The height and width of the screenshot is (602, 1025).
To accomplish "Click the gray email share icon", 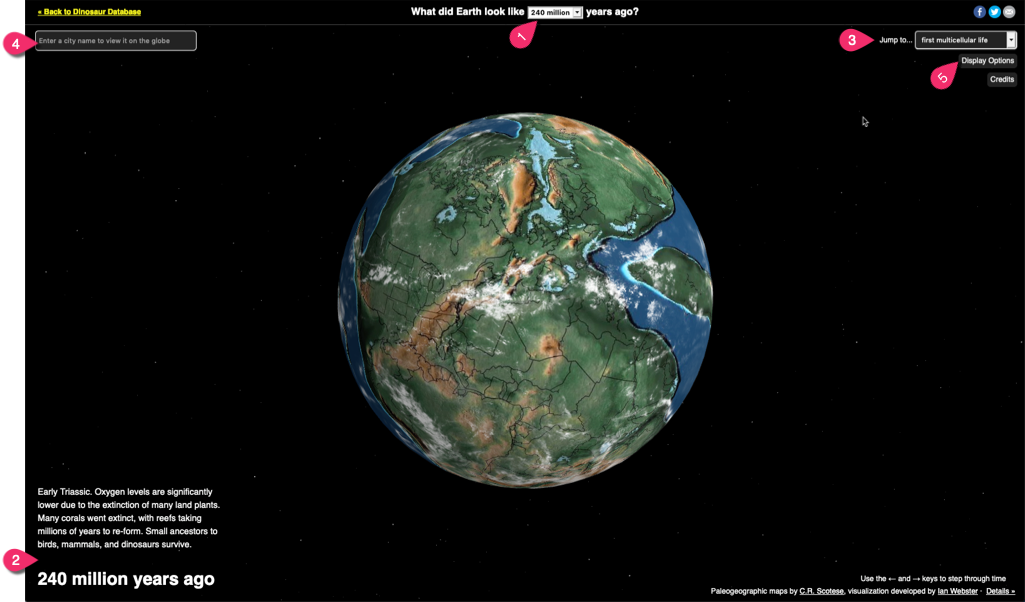I will (1009, 12).
